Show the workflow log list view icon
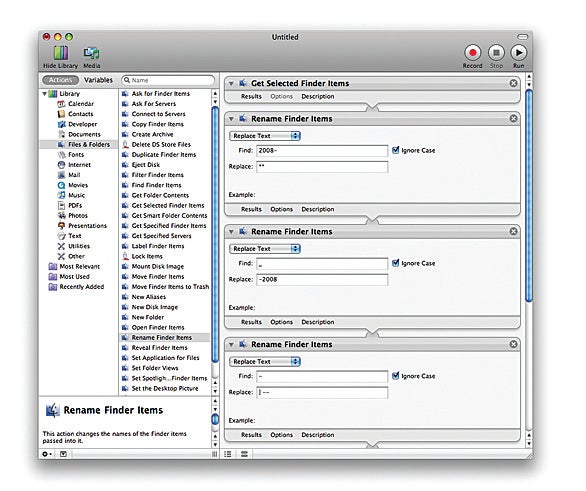The height and width of the screenshot is (491, 586). [x=228, y=454]
